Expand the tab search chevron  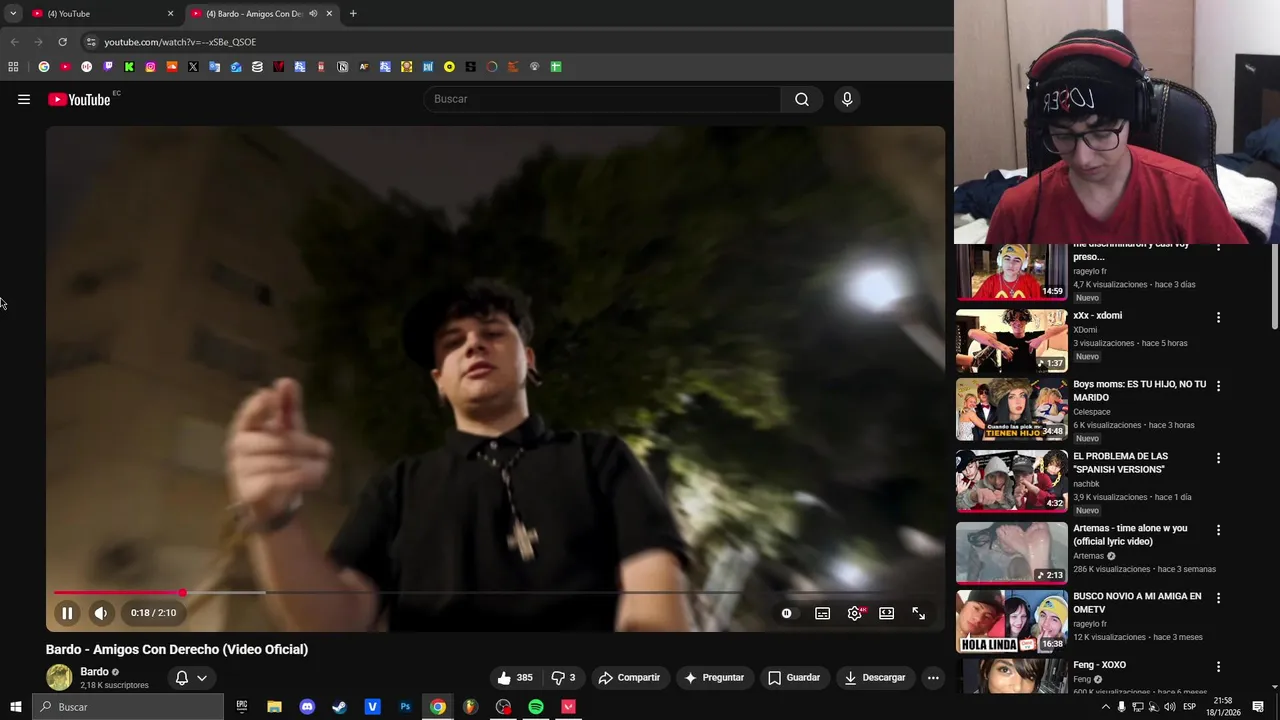(x=13, y=14)
